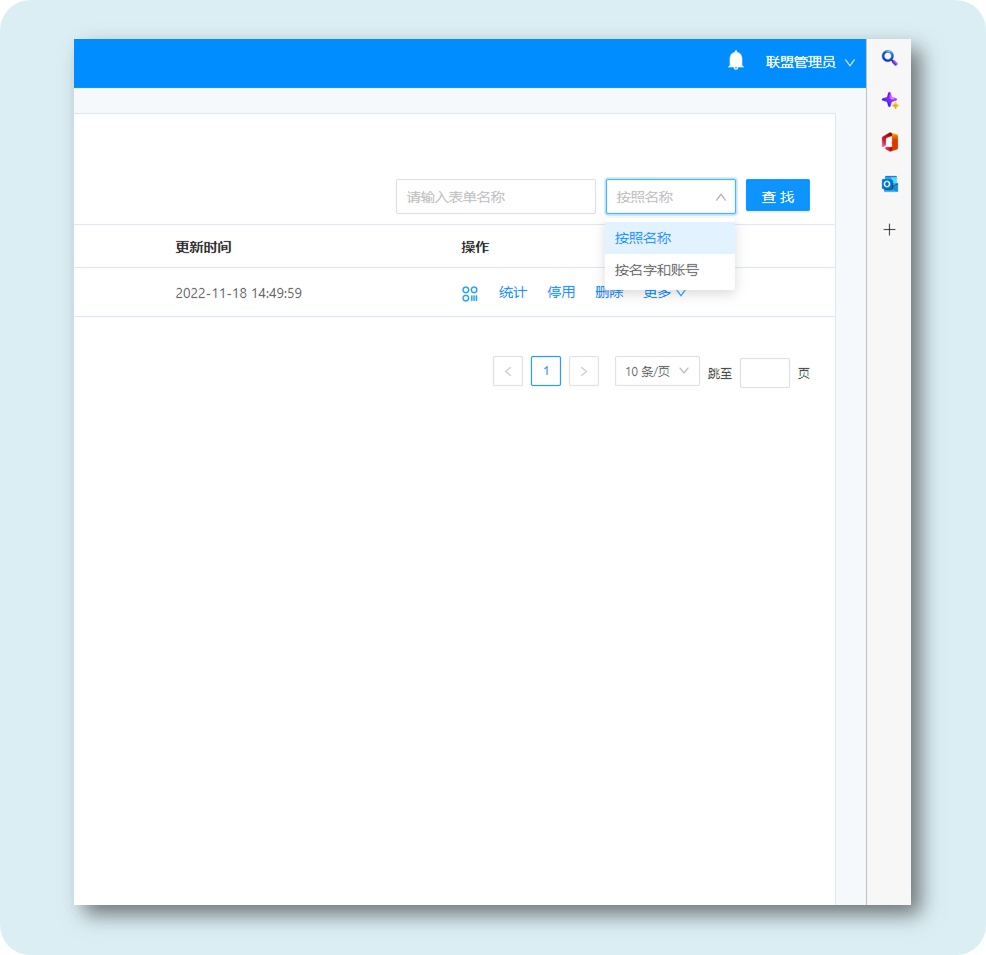986x955 pixels.
Task: Go to the next page arrow
Action: click(x=584, y=371)
